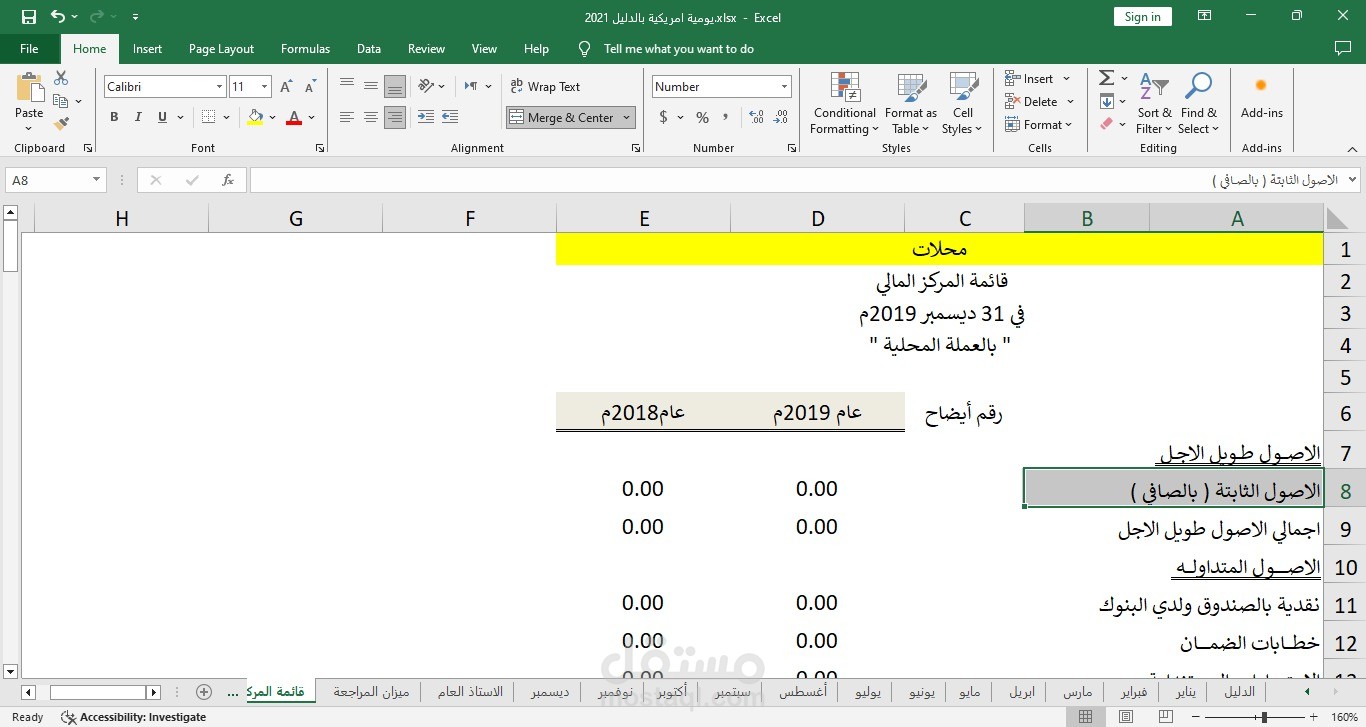Screen dimensions: 1366x727
Task: Click the Insert Function fx icon
Action: coord(228,180)
